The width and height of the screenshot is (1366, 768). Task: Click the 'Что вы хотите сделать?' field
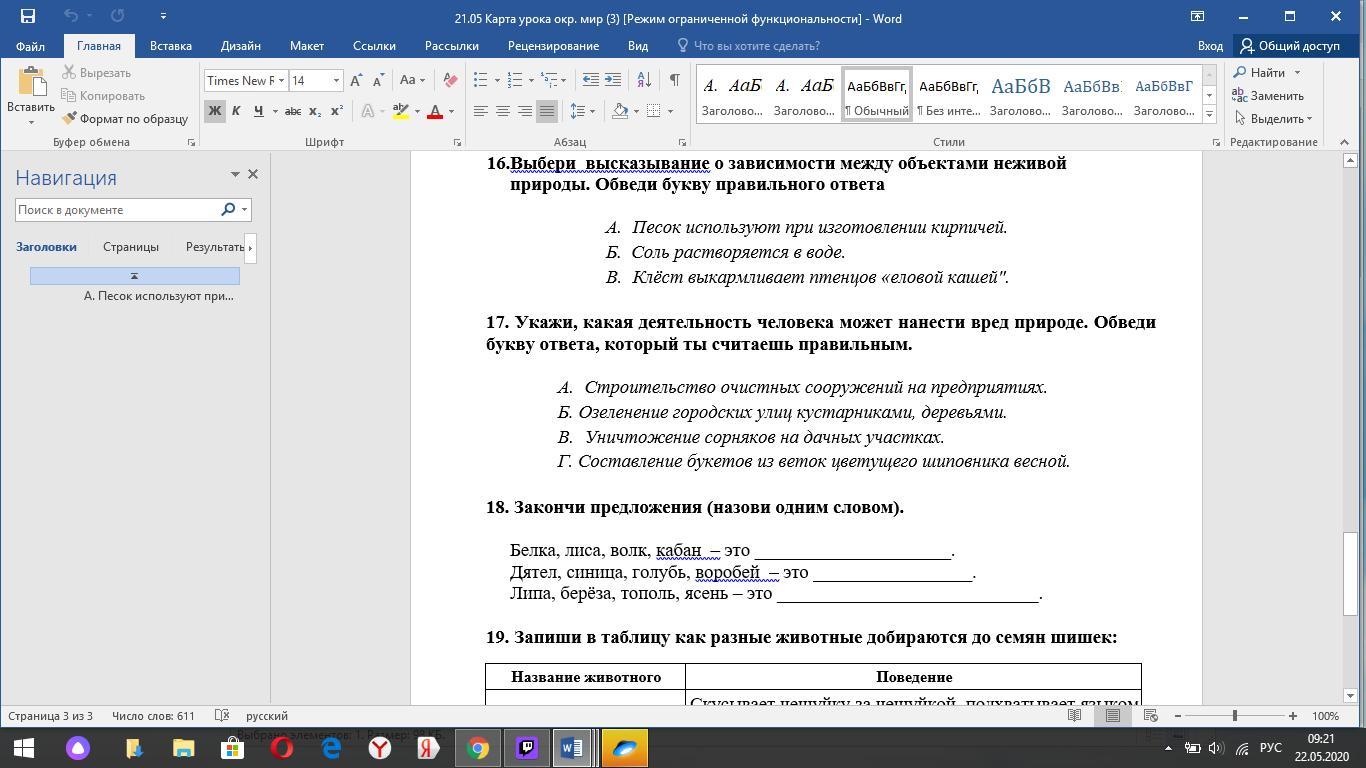coord(757,45)
